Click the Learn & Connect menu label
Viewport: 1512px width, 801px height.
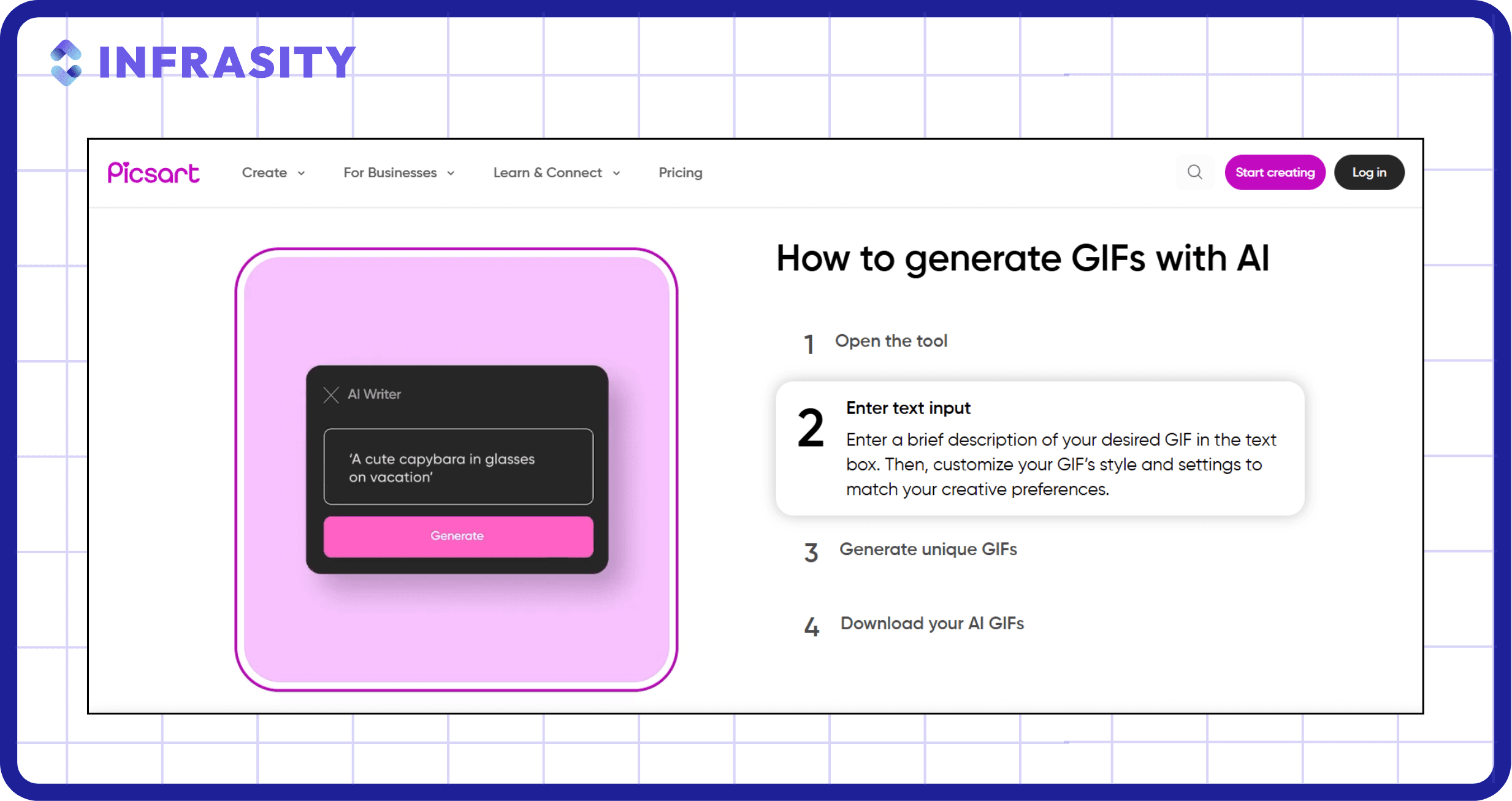click(x=548, y=173)
